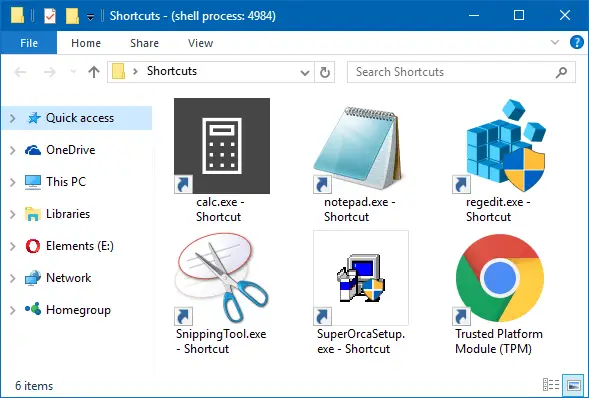
Task: Switch to large thumbnails view layout
Action: pos(574,386)
